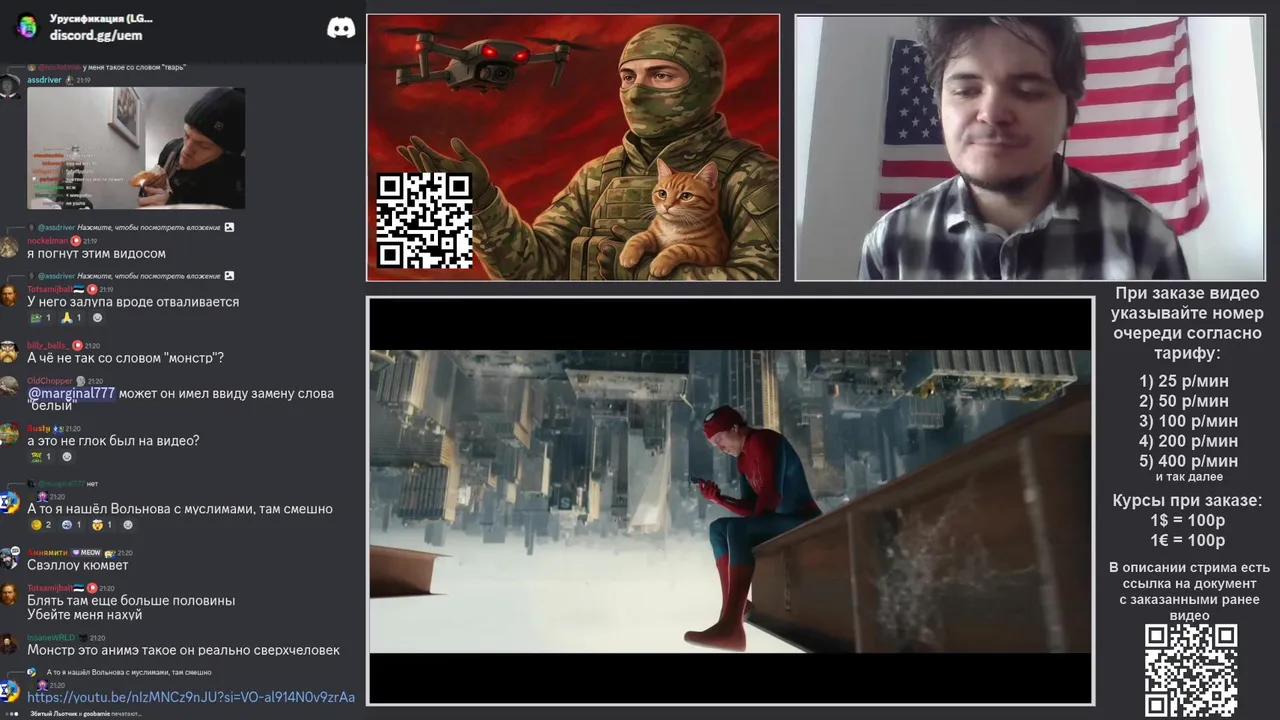Click the Spider-Man video frame
1280x720 pixels.
tap(730, 501)
